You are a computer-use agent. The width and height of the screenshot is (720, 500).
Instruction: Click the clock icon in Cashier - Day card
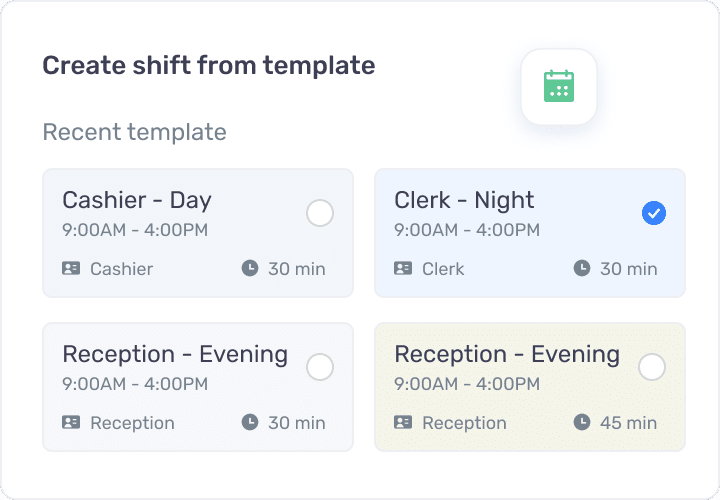[x=250, y=268]
